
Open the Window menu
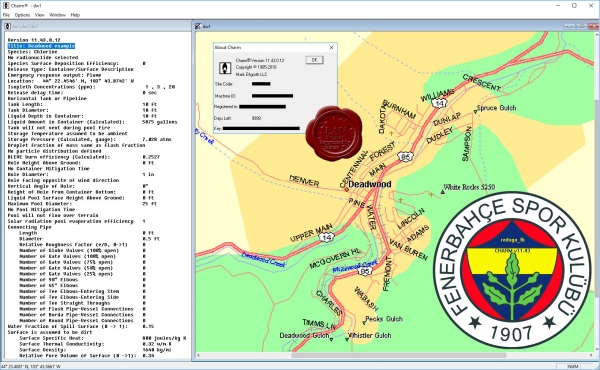click(x=57, y=15)
